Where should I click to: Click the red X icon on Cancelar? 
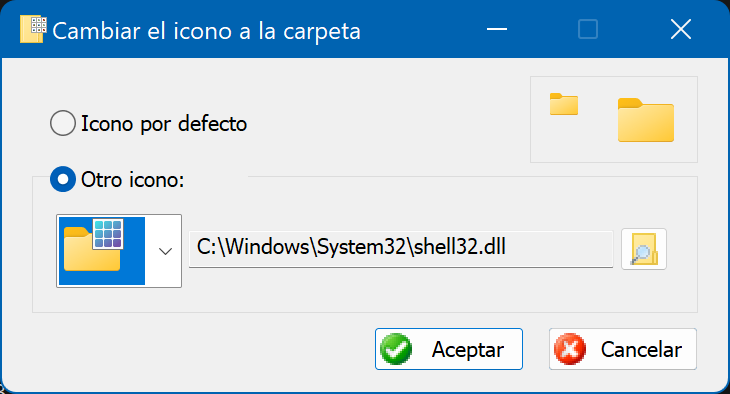point(570,349)
